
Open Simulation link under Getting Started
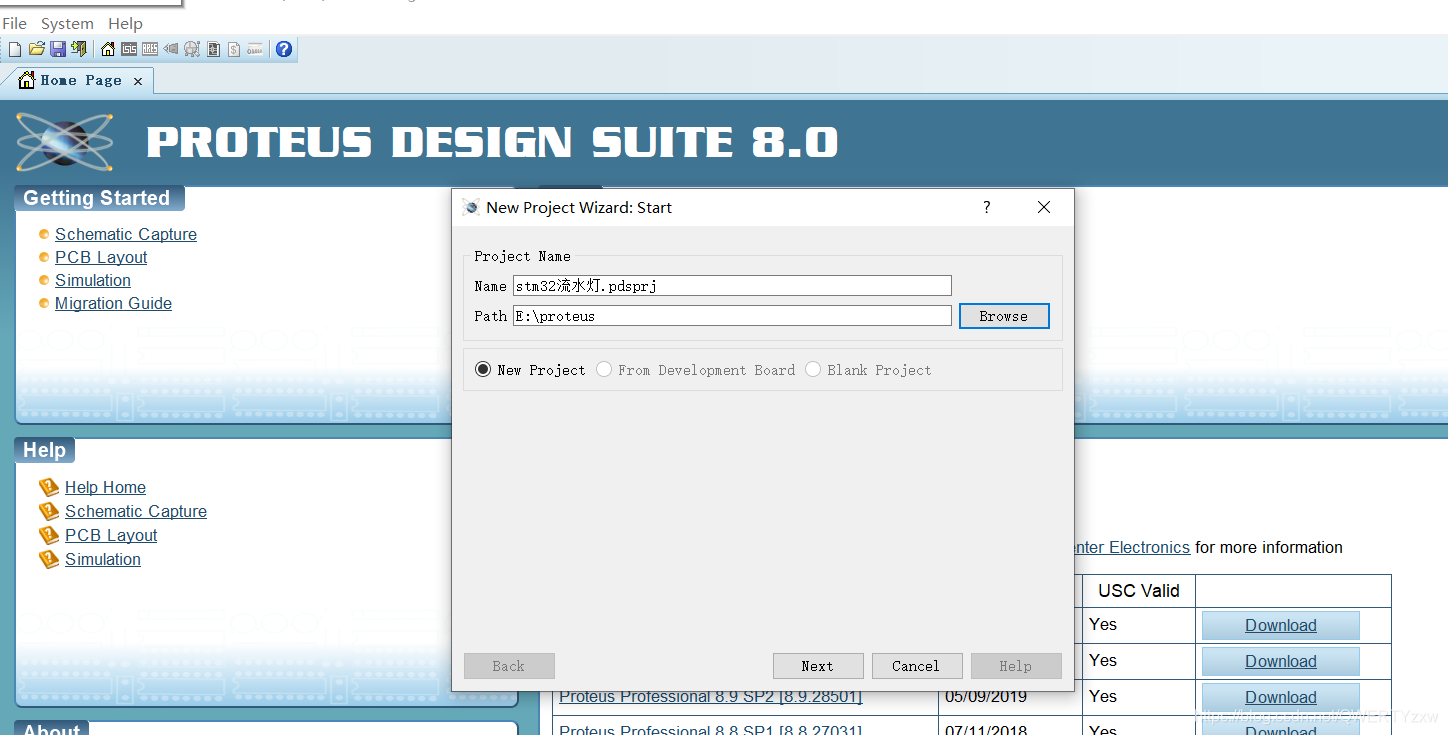point(93,280)
